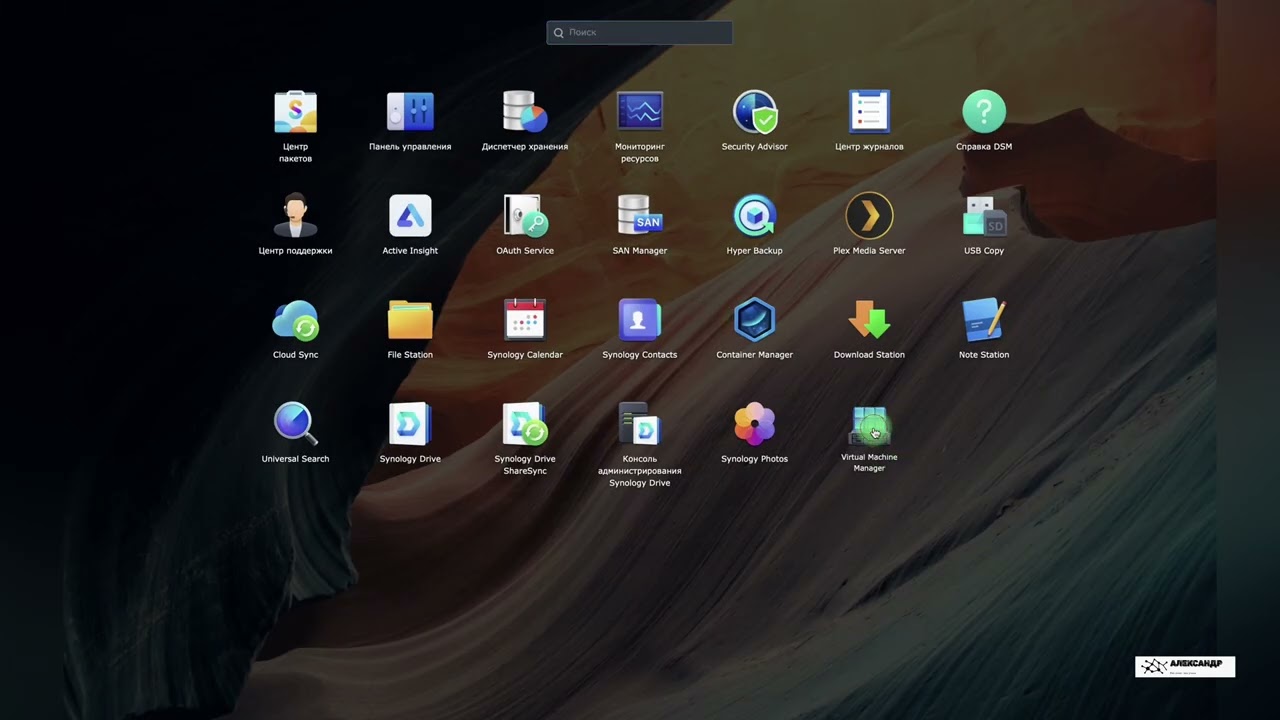Open OAuth Service
The width and height of the screenshot is (1280, 720).
coord(525,216)
